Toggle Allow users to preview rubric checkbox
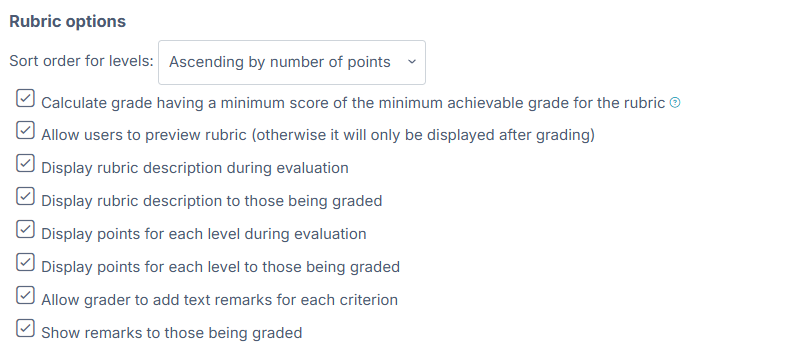The width and height of the screenshot is (786, 363). tap(25, 130)
